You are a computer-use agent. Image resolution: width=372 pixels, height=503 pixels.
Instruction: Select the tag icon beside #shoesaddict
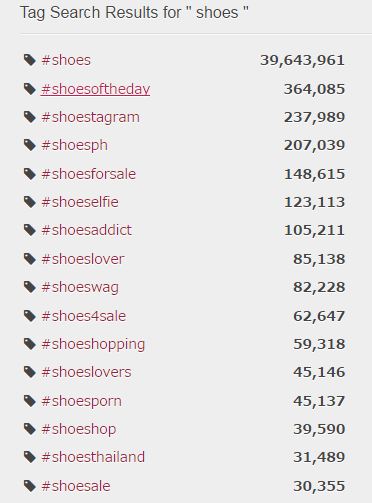click(x=30, y=230)
